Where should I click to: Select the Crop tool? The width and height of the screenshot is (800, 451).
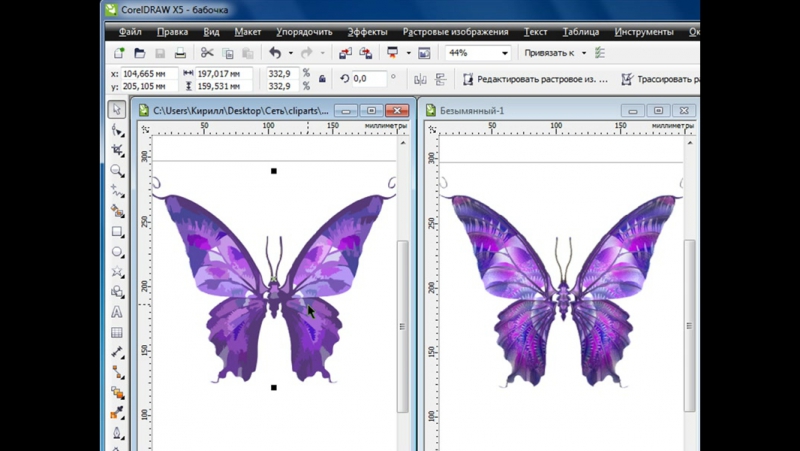117,151
